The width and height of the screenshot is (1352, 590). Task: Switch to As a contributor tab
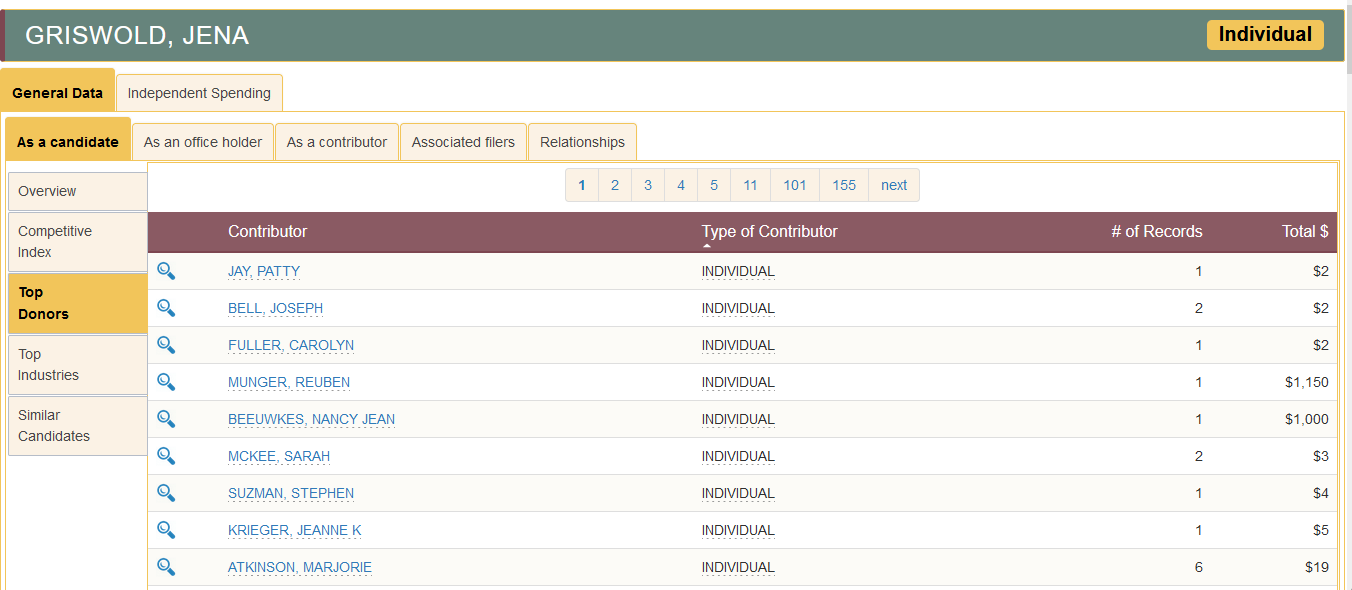pyautogui.click(x=337, y=142)
